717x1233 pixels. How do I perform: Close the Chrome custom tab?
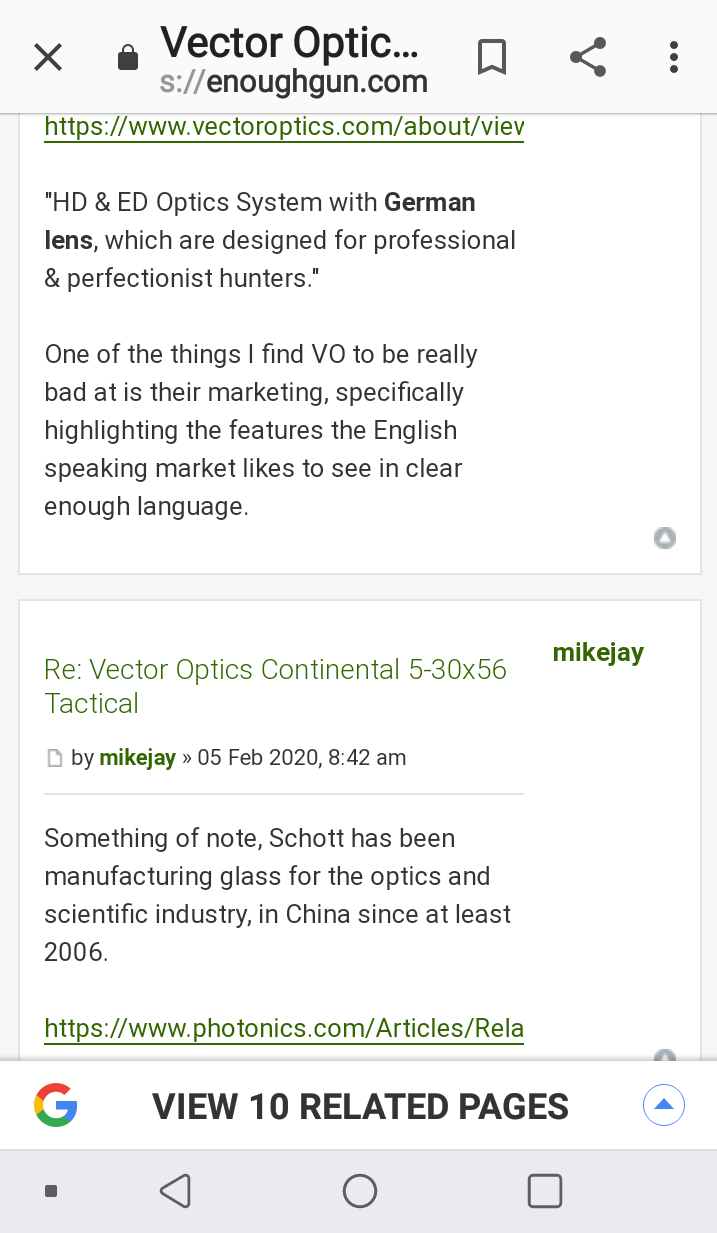48,58
